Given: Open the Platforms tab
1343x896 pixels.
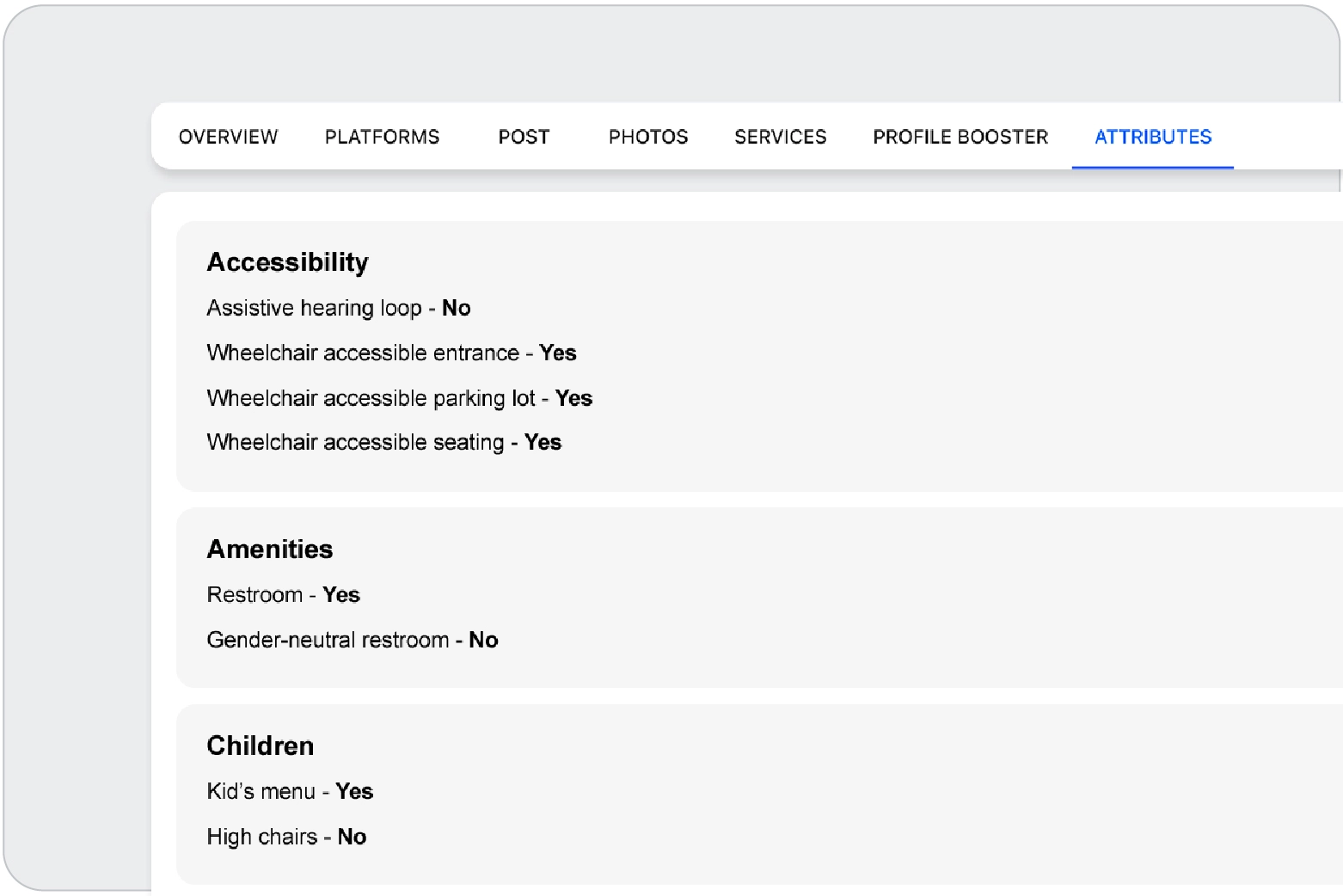Looking at the screenshot, I should (382, 137).
